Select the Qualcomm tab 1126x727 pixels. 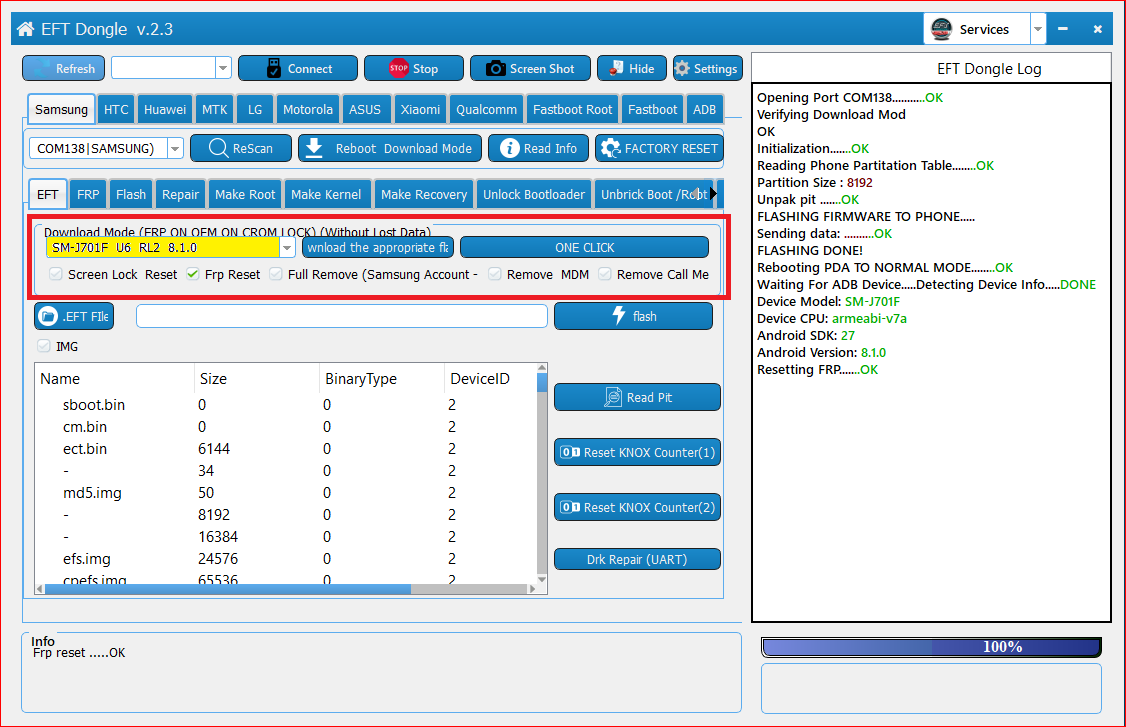click(x=486, y=109)
